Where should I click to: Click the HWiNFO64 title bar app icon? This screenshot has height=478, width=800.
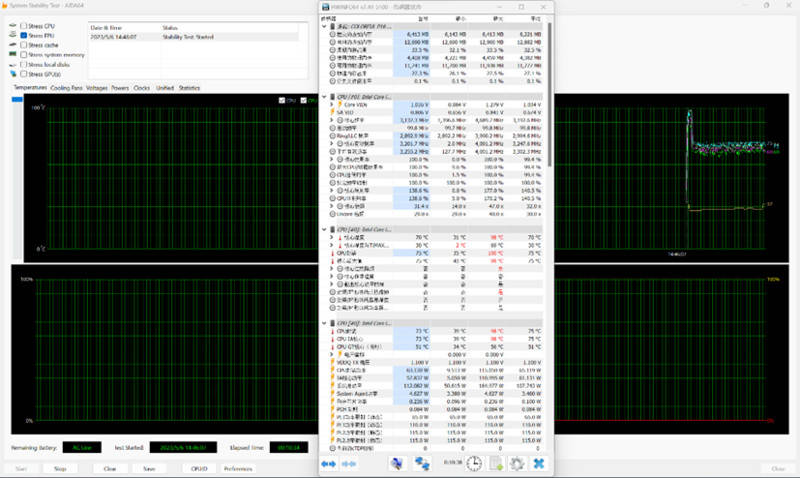pyautogui.click(x=323, y=8)
